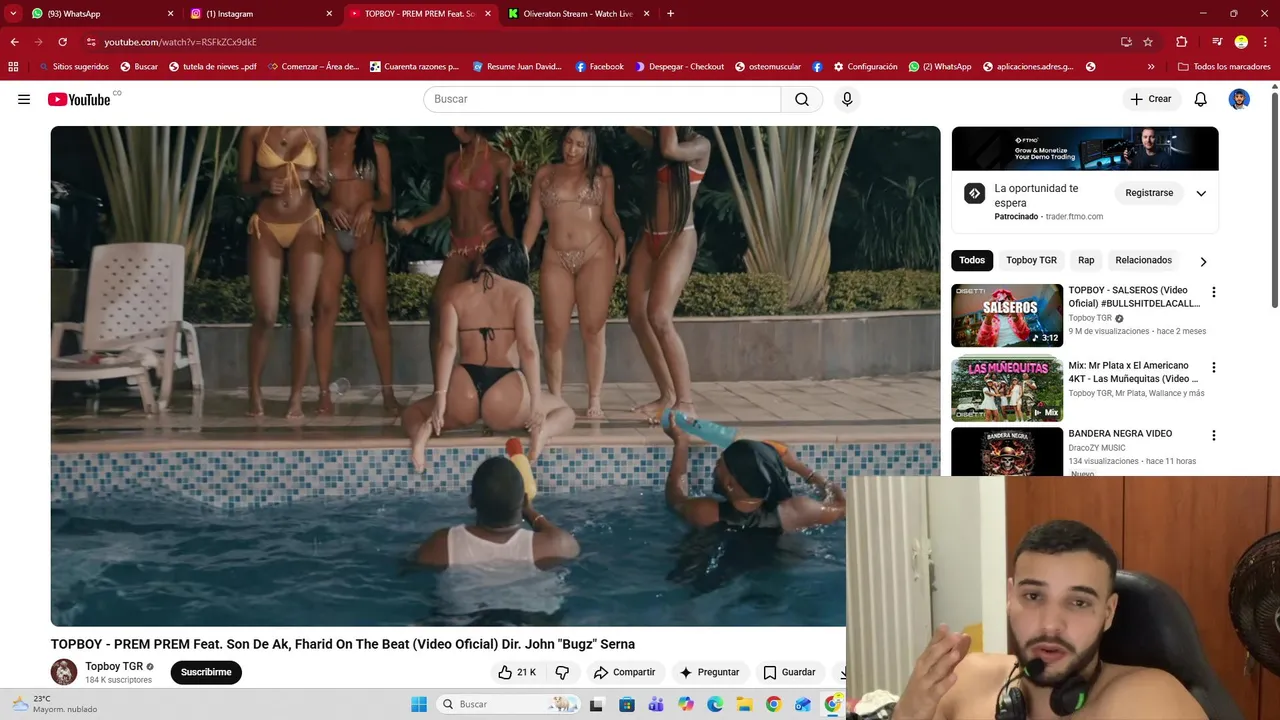Open options for BANDERA NEGRA VIDEO
1280x720 pixels.
pyautogui.click(x=1214, y=435)
